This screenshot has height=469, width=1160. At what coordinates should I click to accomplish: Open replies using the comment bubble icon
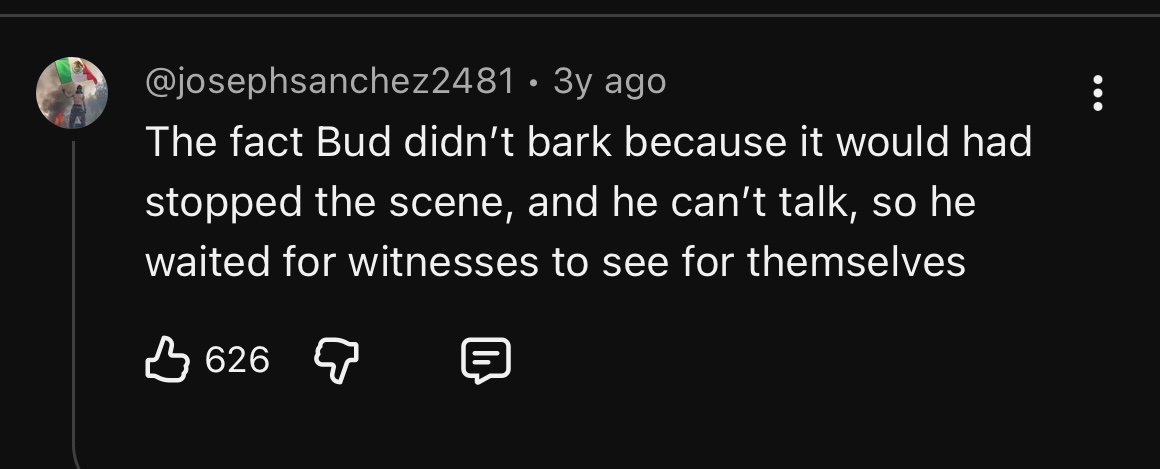tap(485, 360)
